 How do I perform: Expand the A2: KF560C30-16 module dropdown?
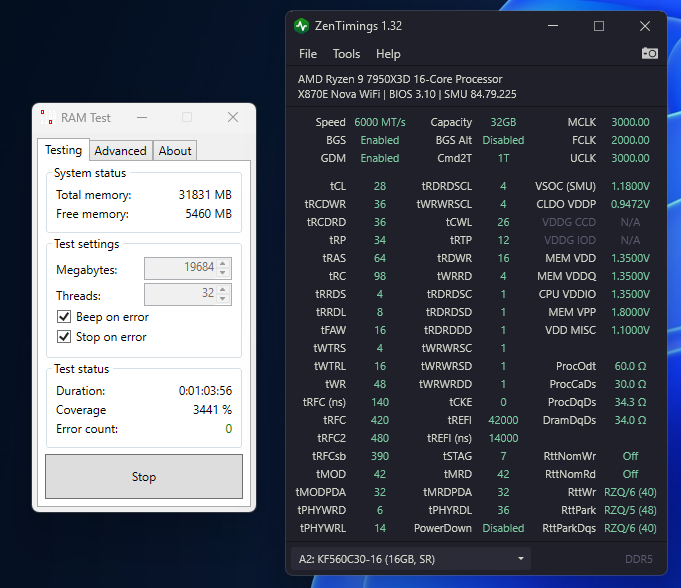tap(410, 559)
